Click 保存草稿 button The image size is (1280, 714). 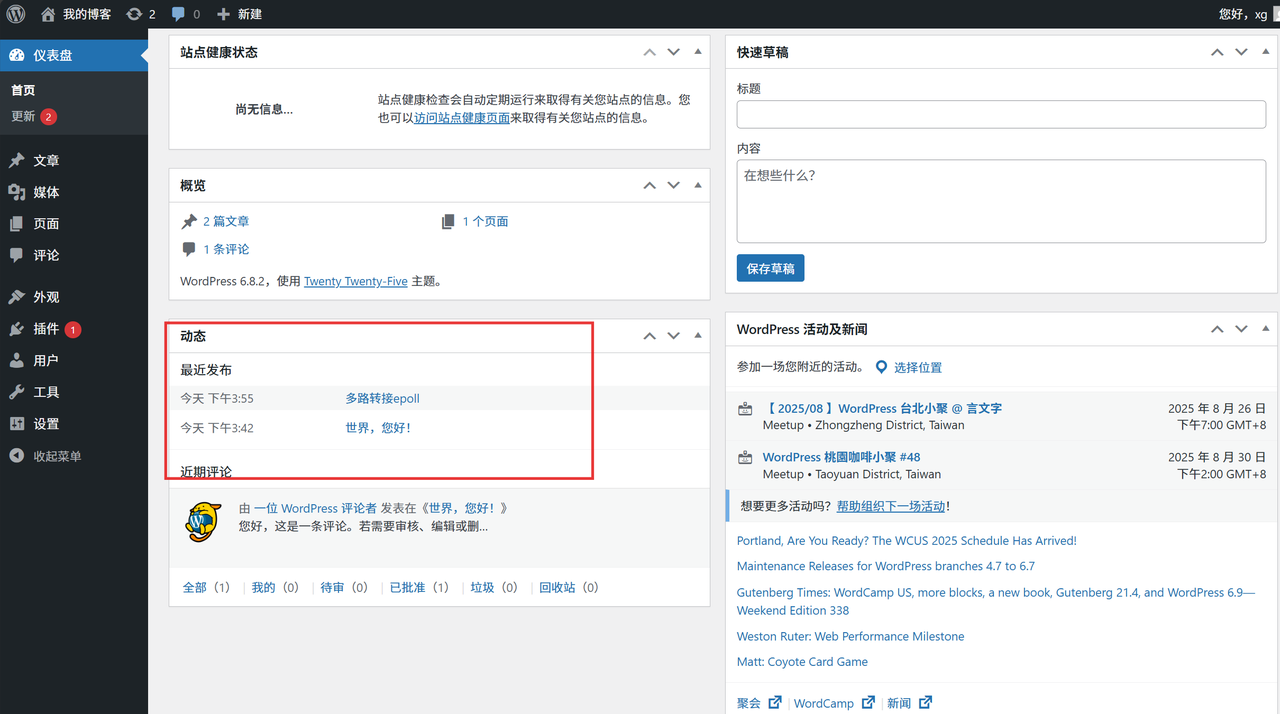click(x=770, y=268)
